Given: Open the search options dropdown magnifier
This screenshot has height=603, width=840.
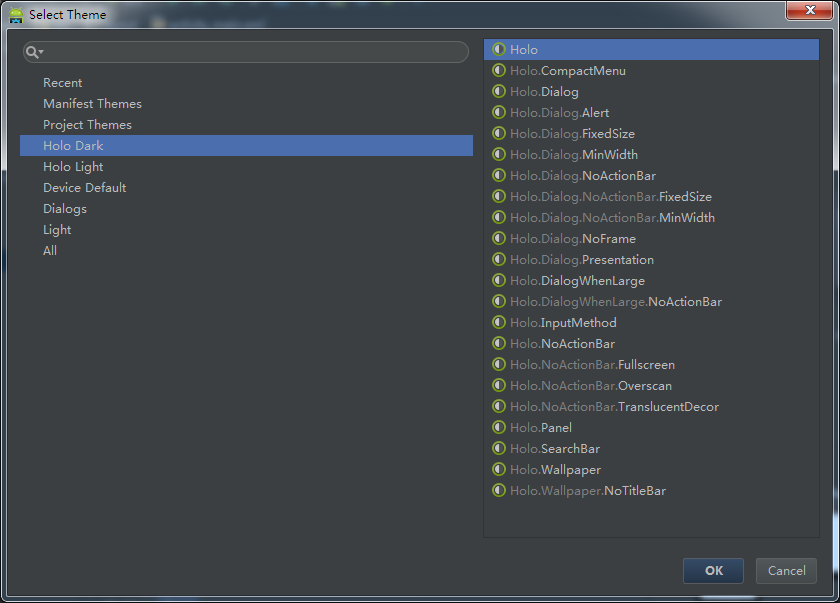Looking at the screenshot, I should (34, 52).
